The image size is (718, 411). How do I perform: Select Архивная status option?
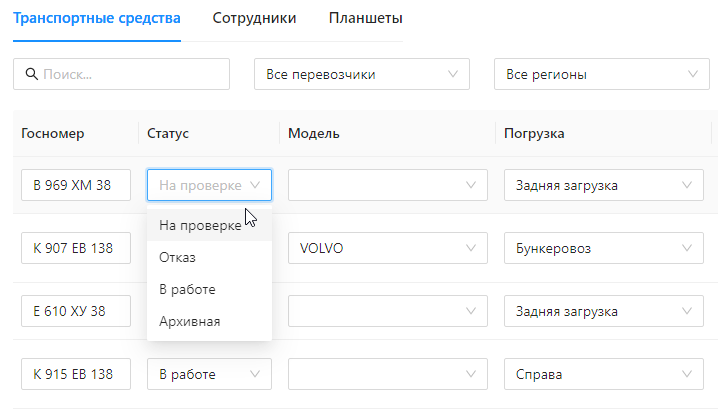coord(190,321)
